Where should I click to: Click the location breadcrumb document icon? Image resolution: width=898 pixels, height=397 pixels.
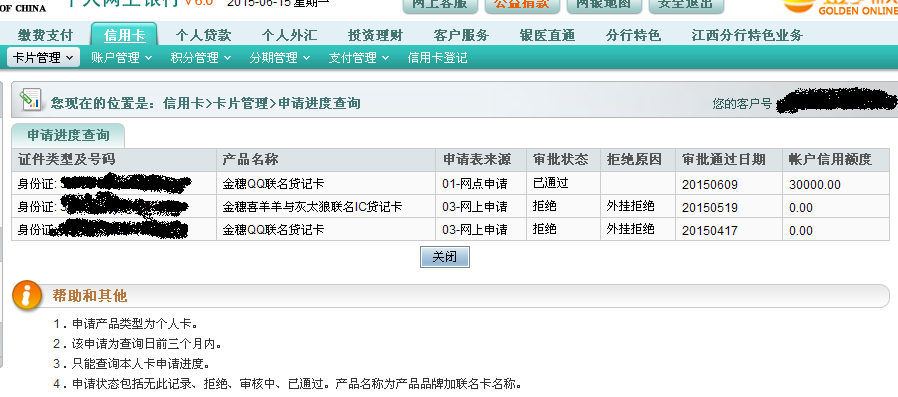click(x=30, y=100)
